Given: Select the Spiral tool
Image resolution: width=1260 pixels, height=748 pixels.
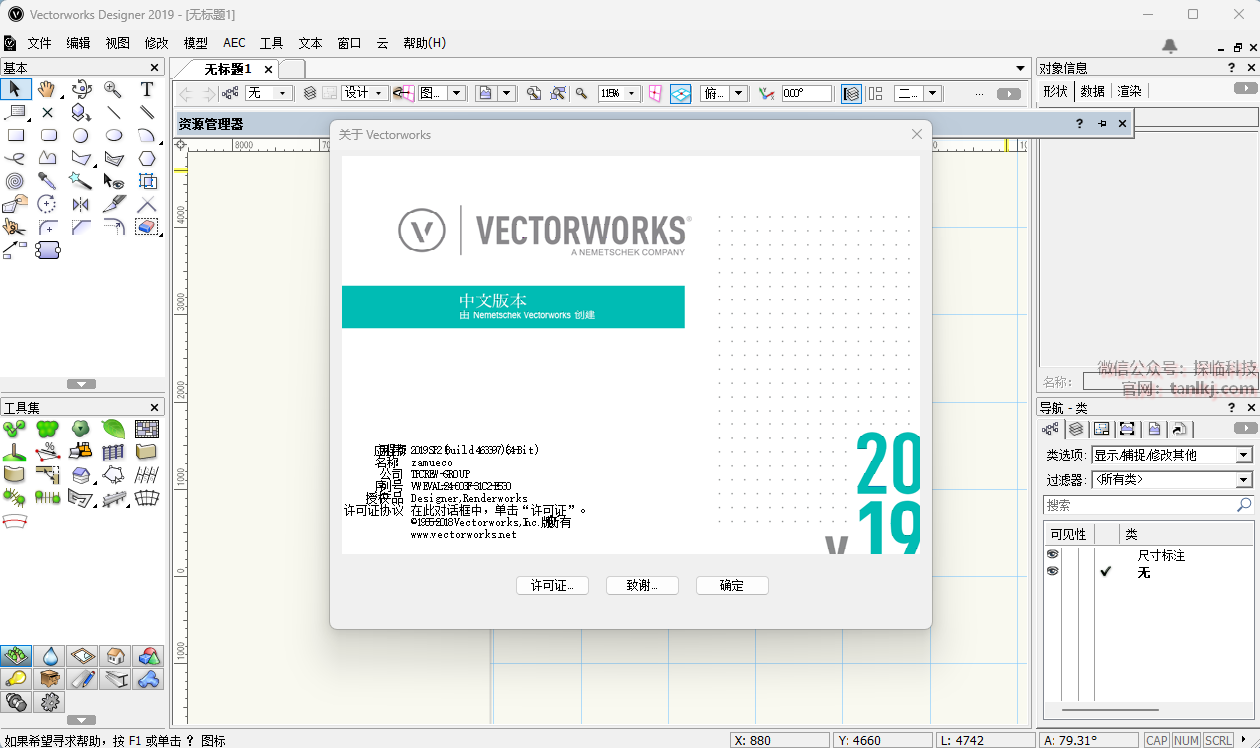Looking at the screenshot, I should 14,181.
